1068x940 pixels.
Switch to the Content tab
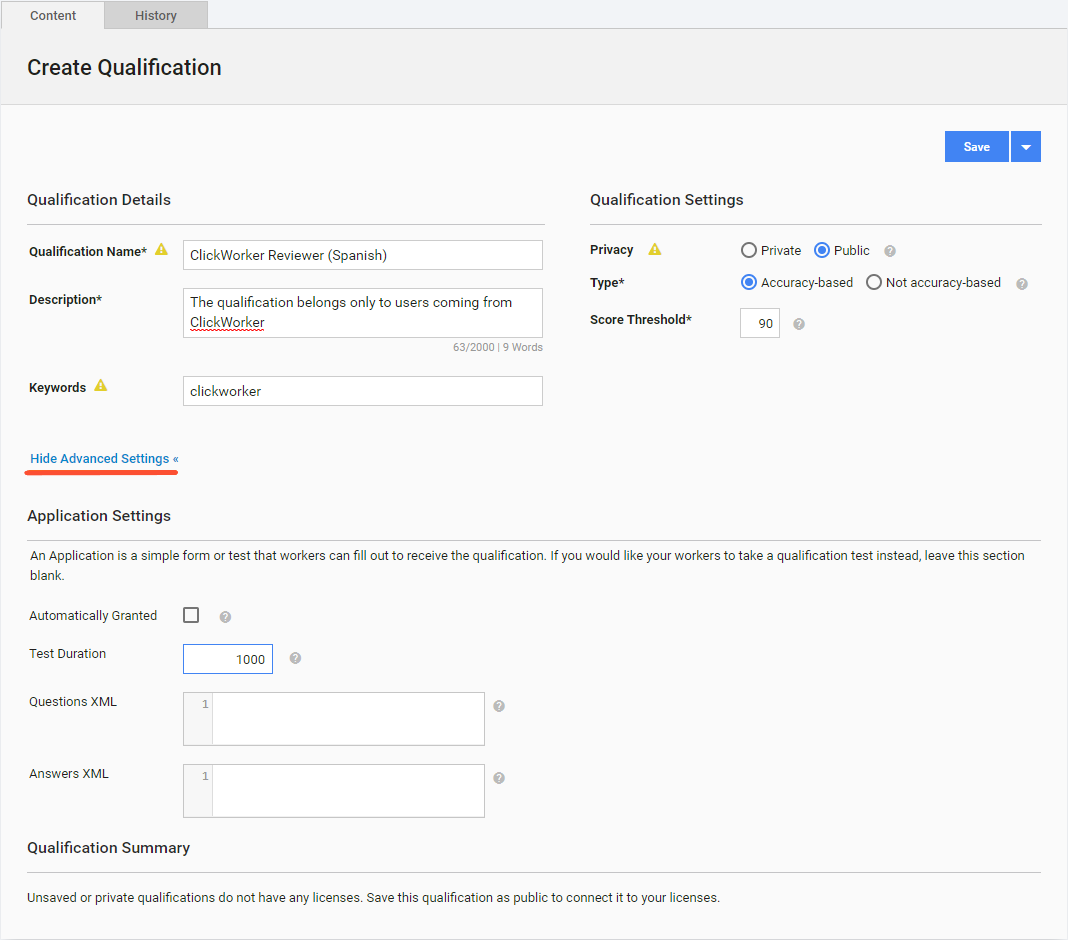53,15
